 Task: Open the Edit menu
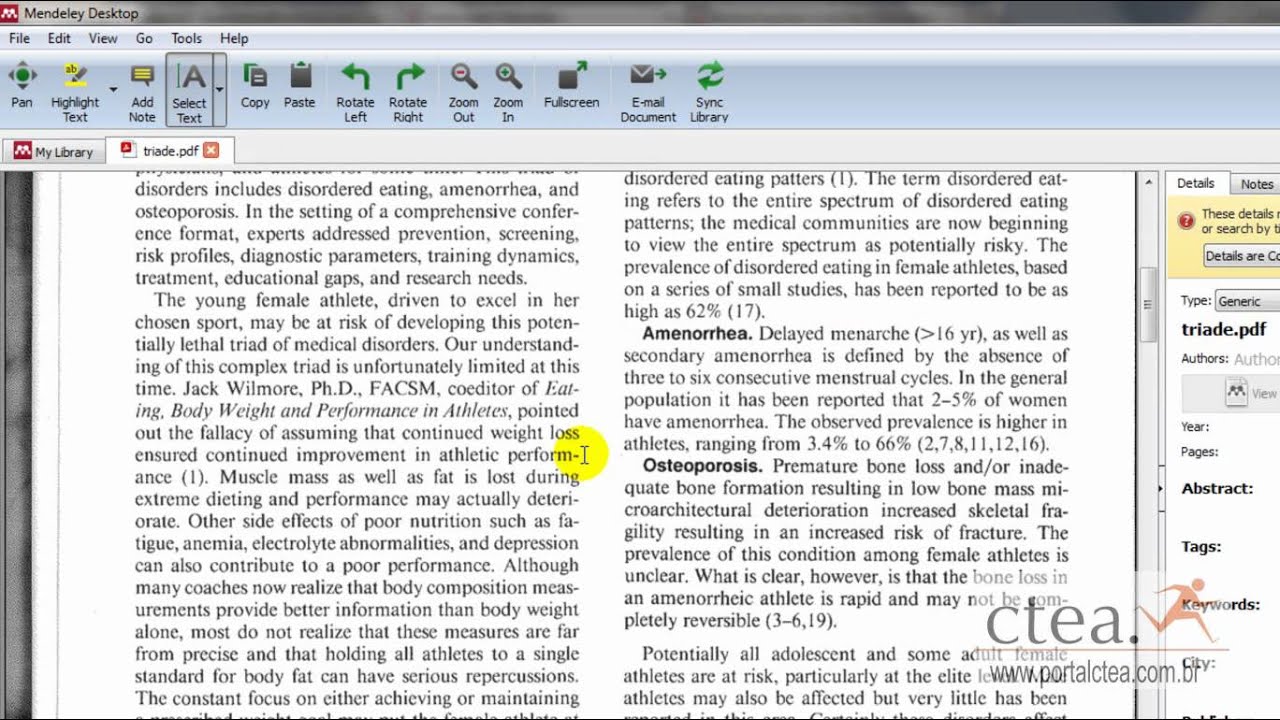(x=59, y=38)
